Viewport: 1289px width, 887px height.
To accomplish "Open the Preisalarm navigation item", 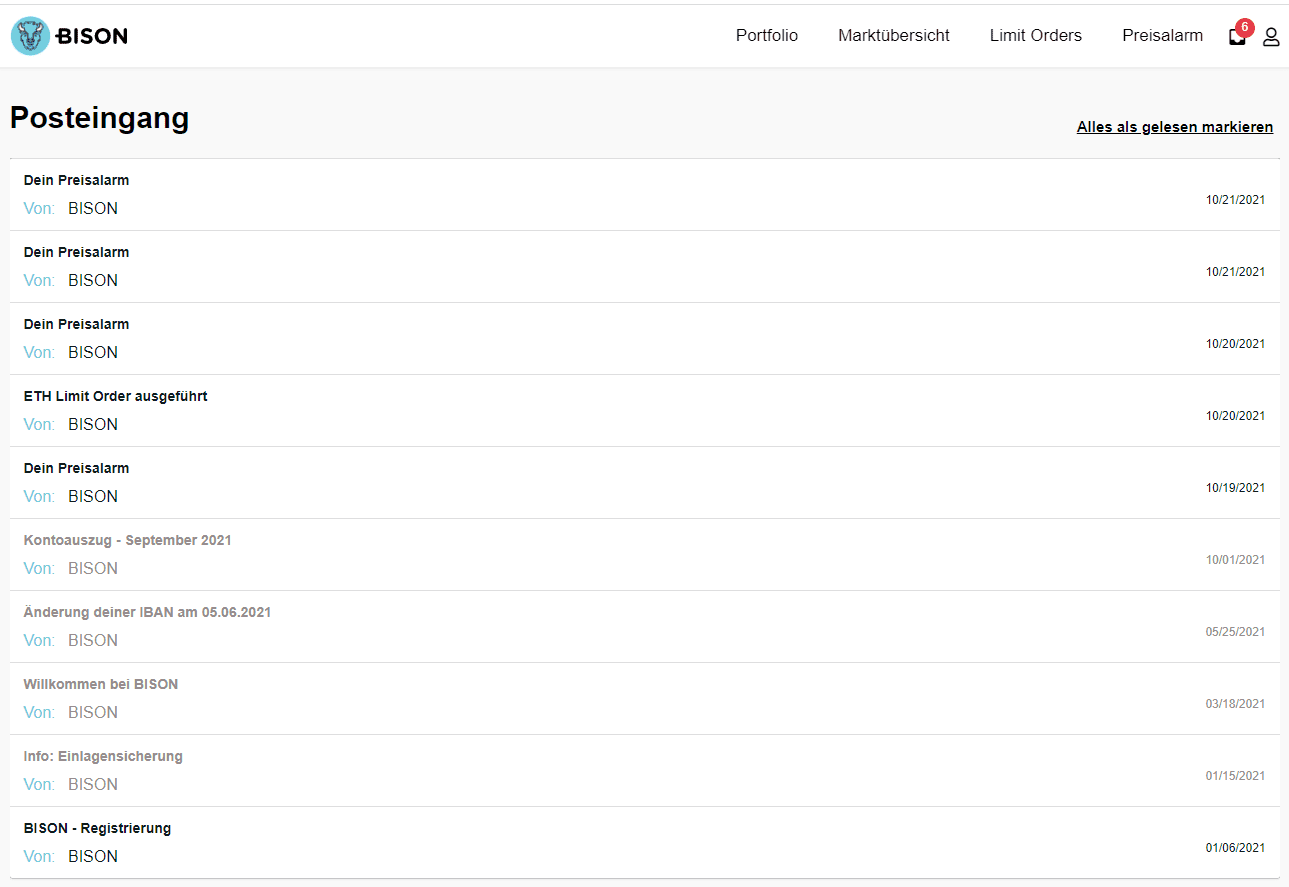I will click(x=1163, y=36).
